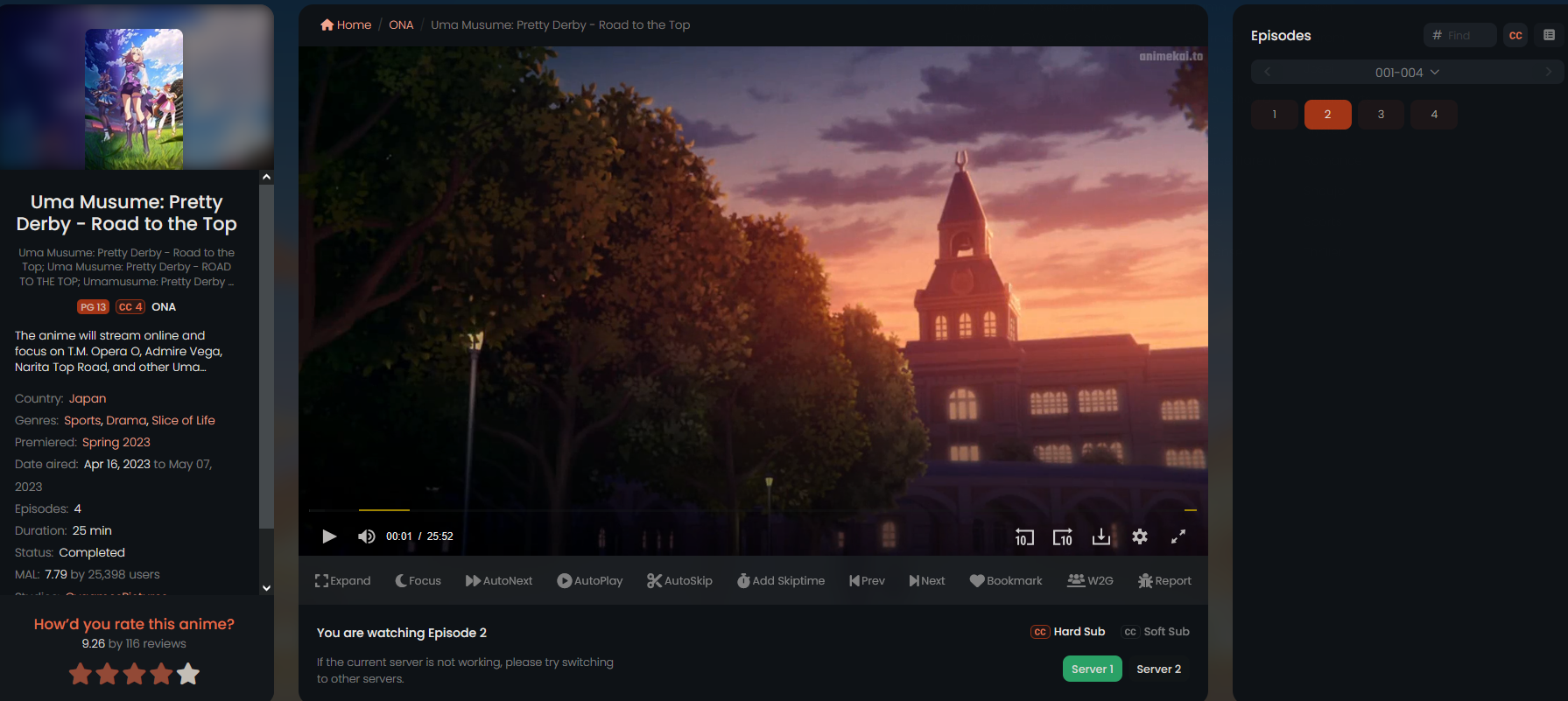Go to previous episode with Prev
This screenshot has width=1568, height=701.
coord(867,581)
